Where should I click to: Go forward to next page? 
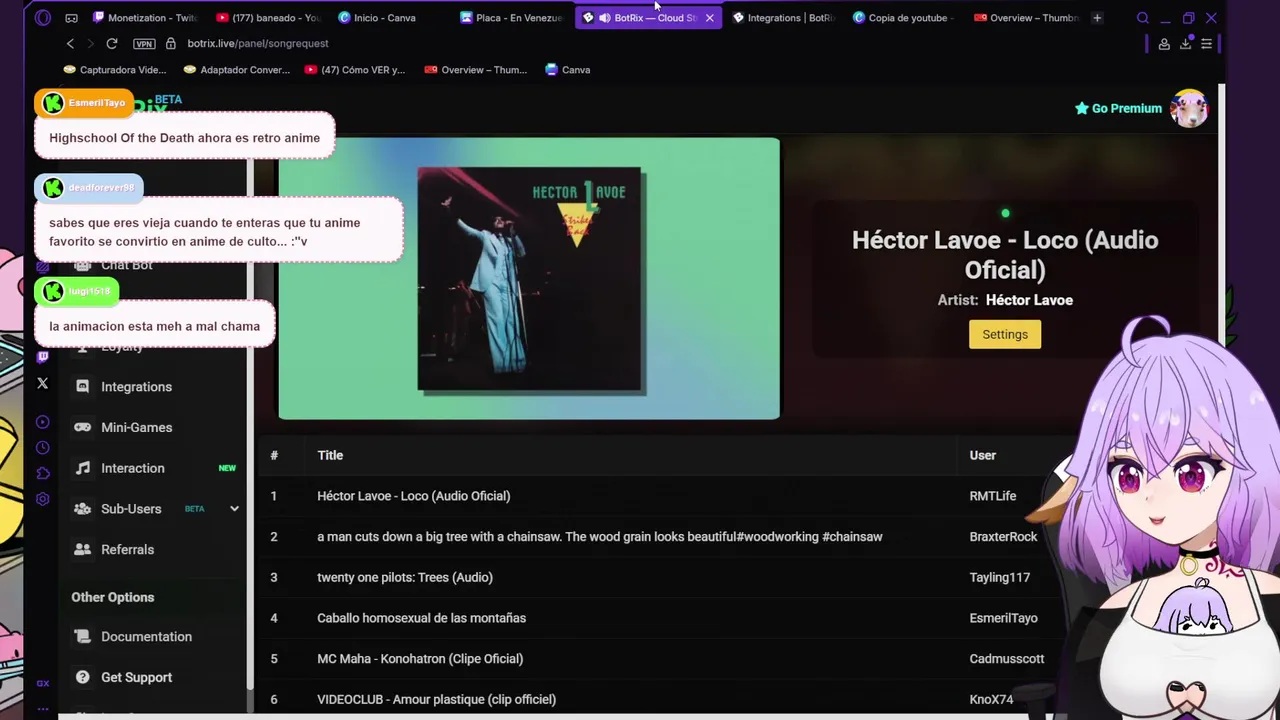(90, 43)
